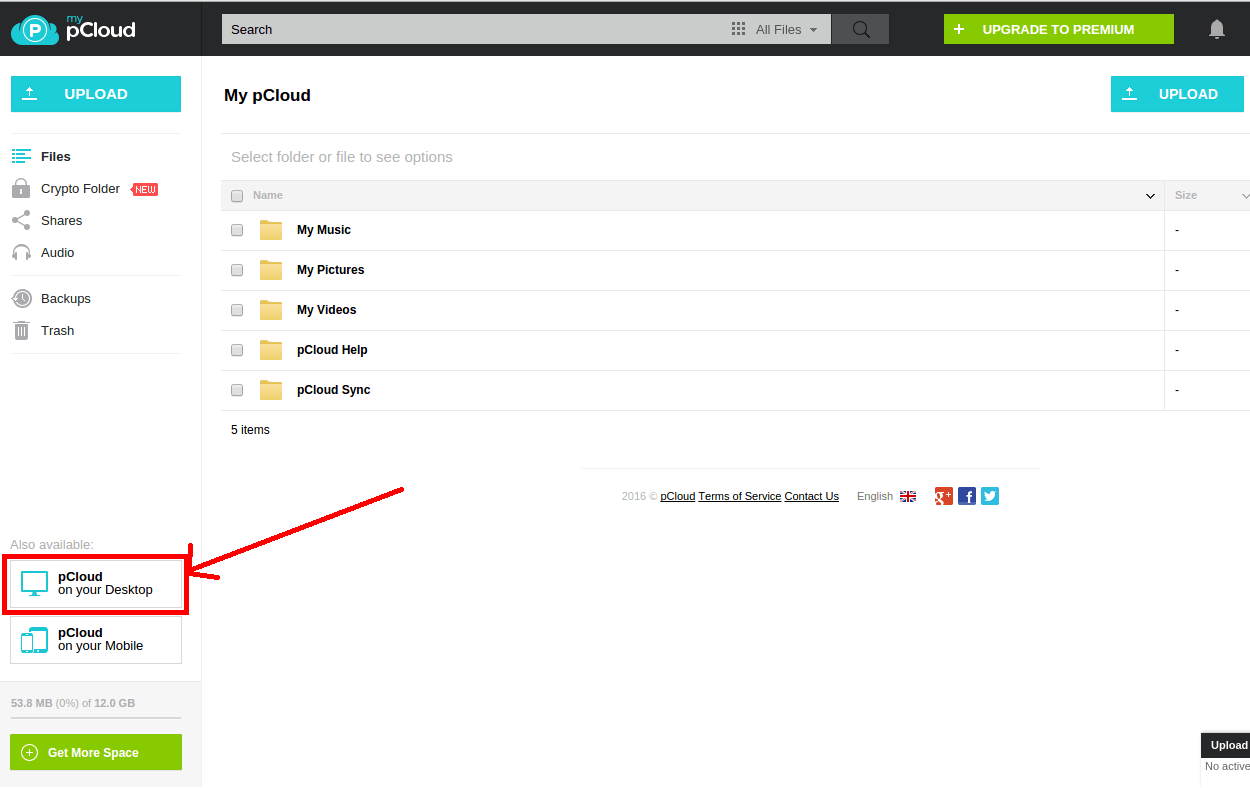The width and height of the screenshot is (1250, 788).
Task: Click the Name column header label
Action: tap(268, 196)
